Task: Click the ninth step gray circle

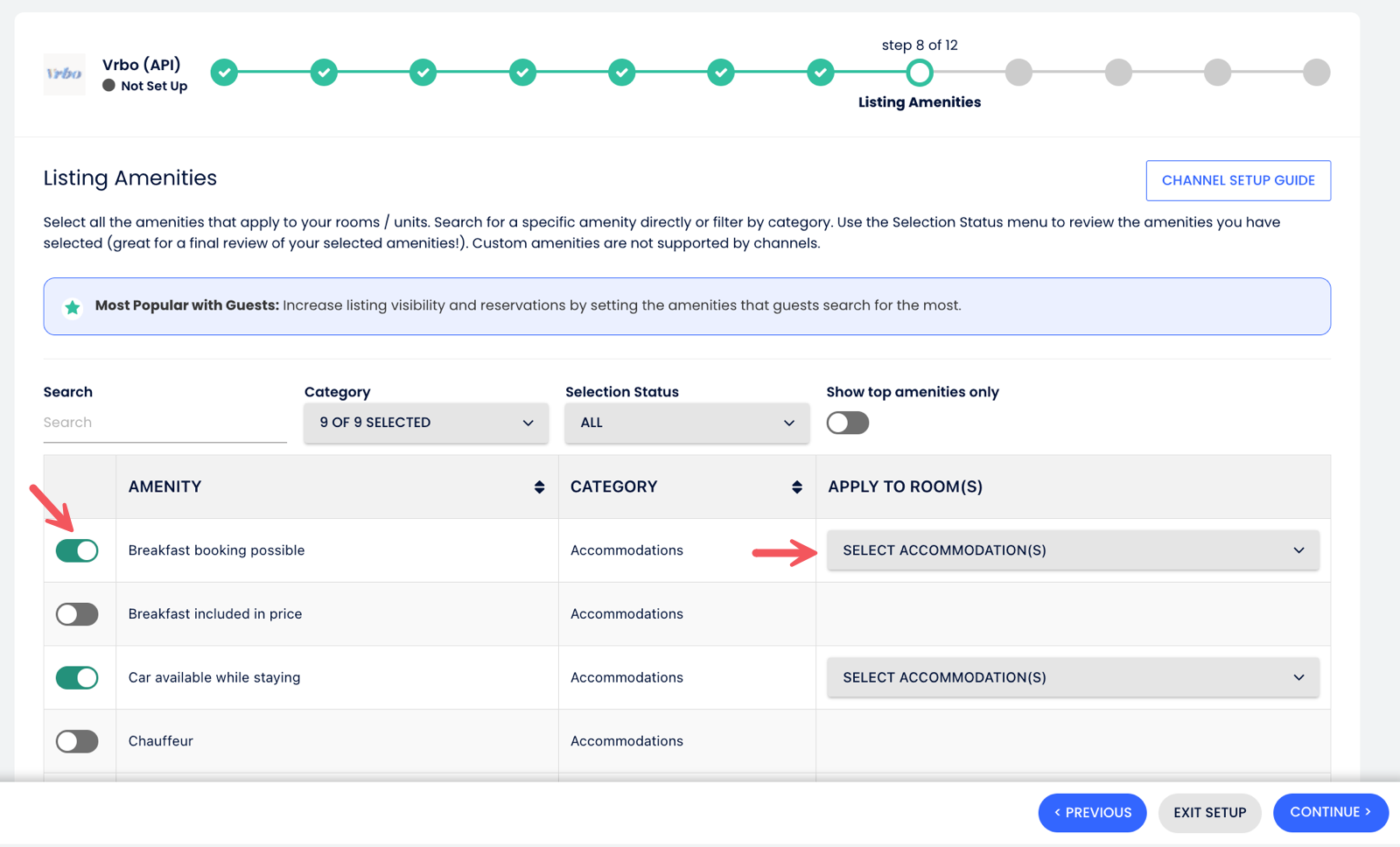Action: 1018,73
